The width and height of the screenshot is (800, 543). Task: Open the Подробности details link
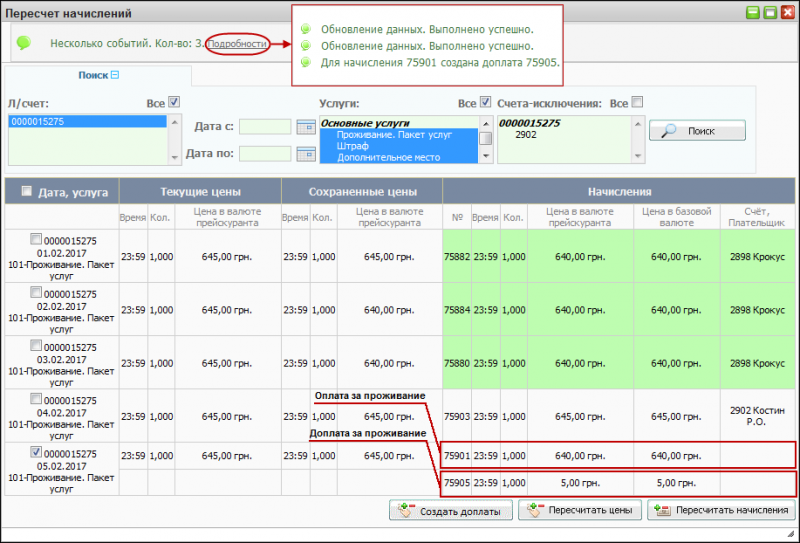237,44
